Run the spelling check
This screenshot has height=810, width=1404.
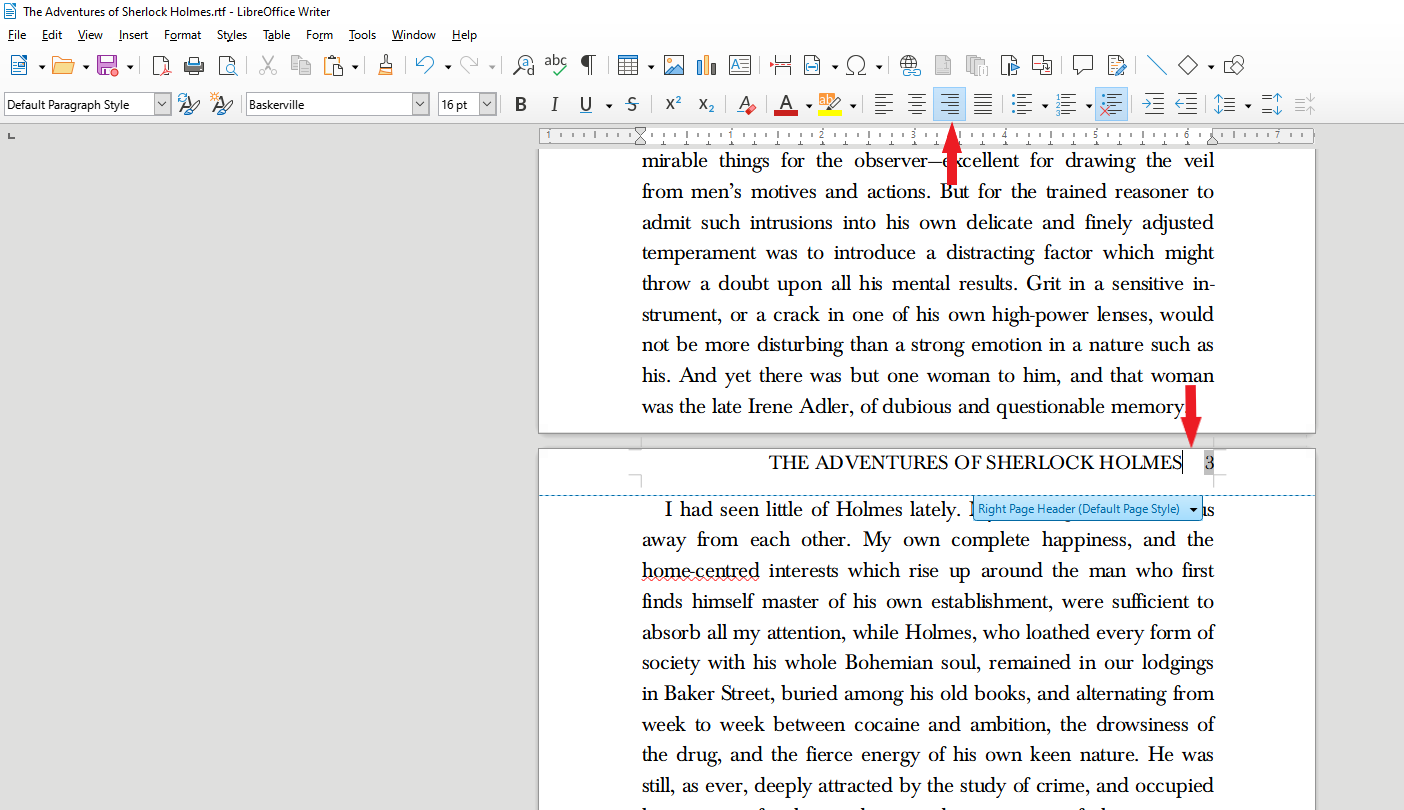[x=556, y=66]
